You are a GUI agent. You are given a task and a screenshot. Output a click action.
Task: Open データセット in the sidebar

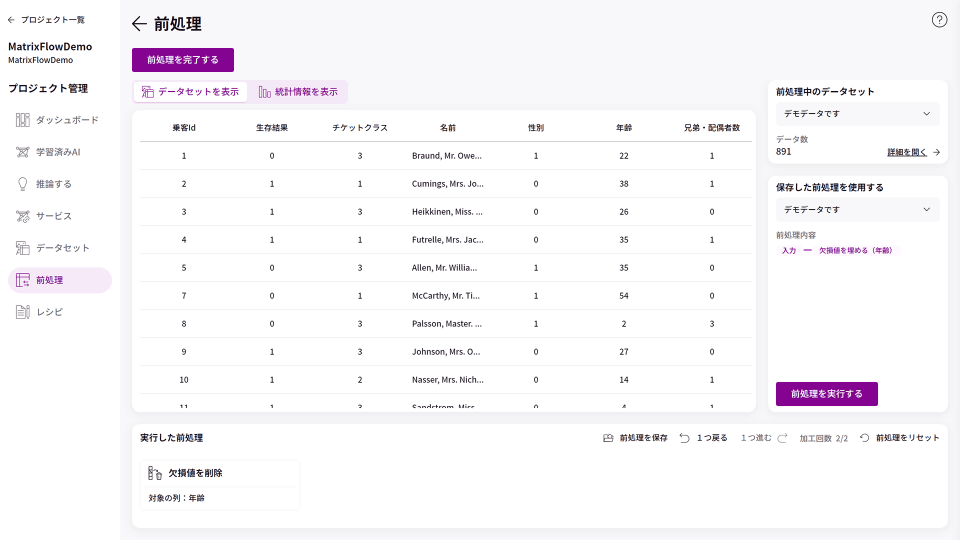tap(60, 248)
